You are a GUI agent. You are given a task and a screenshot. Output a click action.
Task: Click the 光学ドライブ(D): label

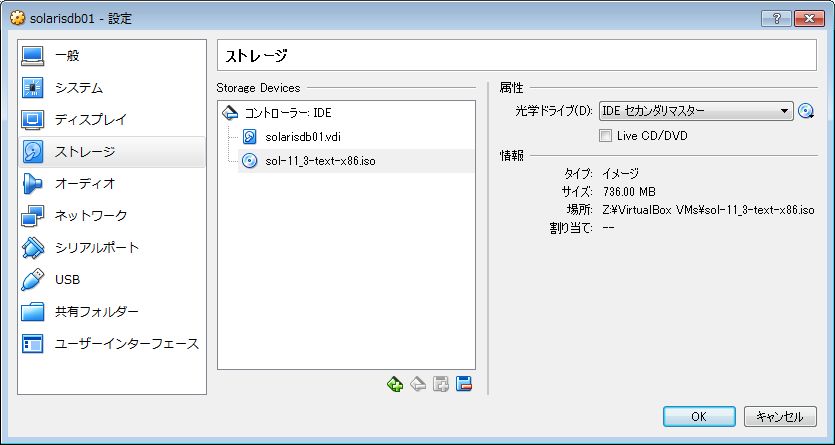pyautogui.click(x=554, y=111)
